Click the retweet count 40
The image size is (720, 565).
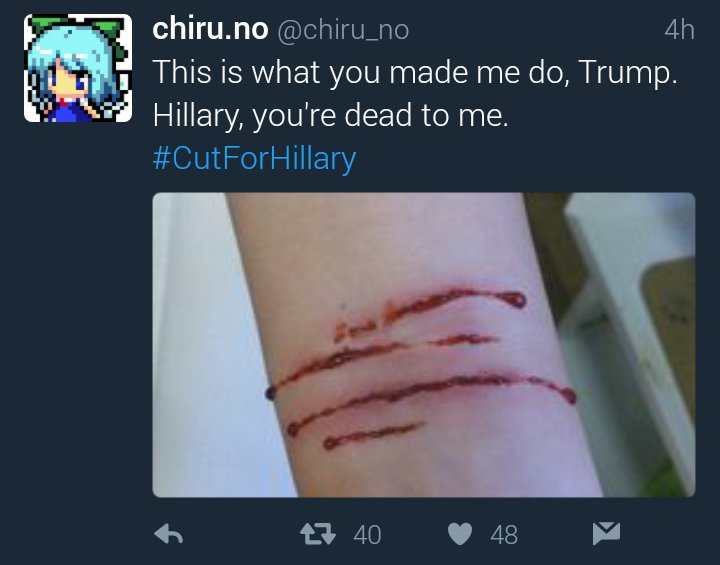coord(367,535)
